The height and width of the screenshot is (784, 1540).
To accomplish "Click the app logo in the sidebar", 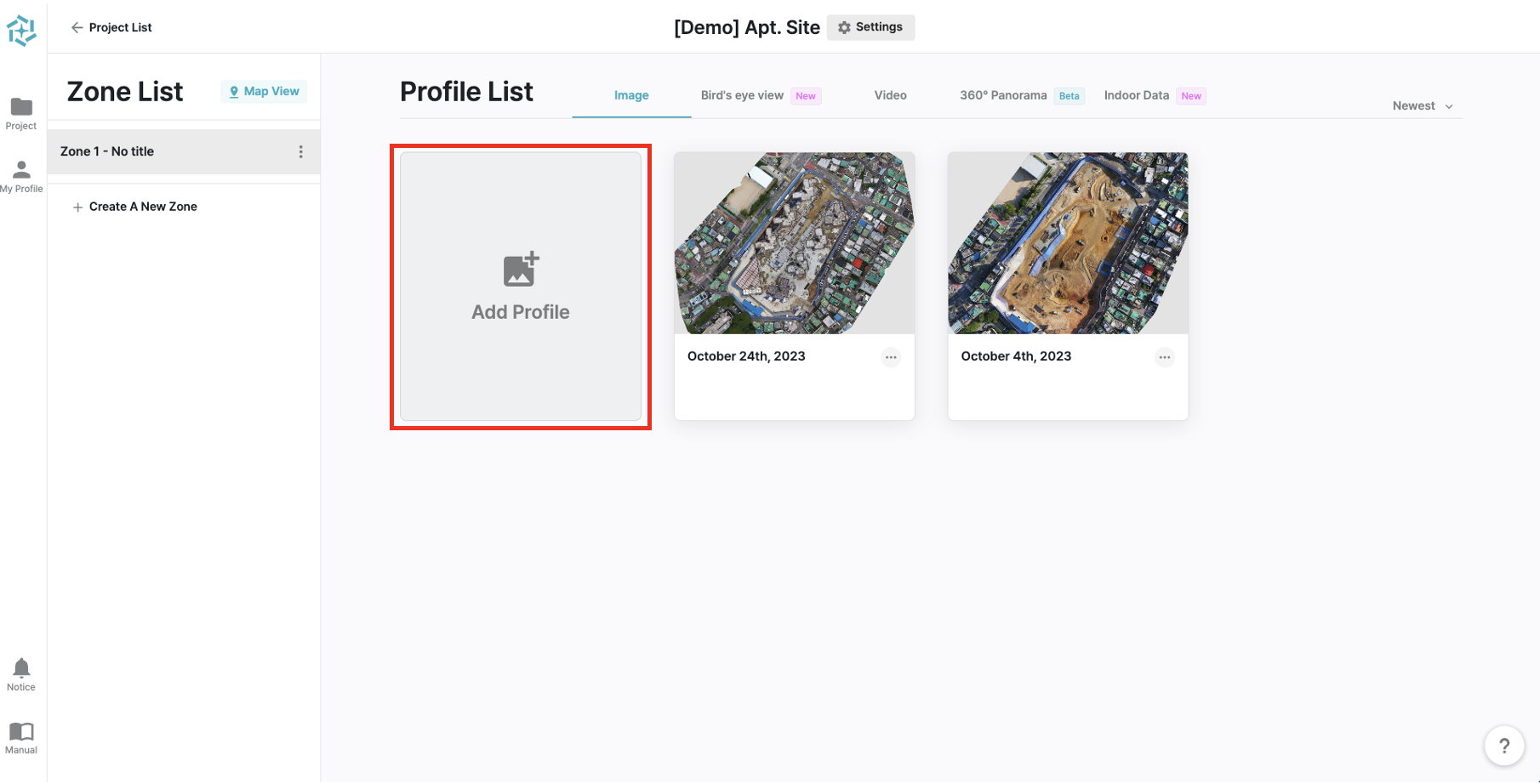I will pos(21,31).
